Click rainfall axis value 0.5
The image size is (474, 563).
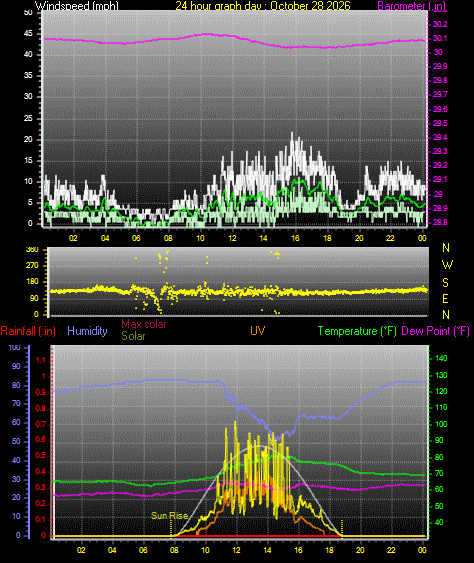(x=41, y=455)
